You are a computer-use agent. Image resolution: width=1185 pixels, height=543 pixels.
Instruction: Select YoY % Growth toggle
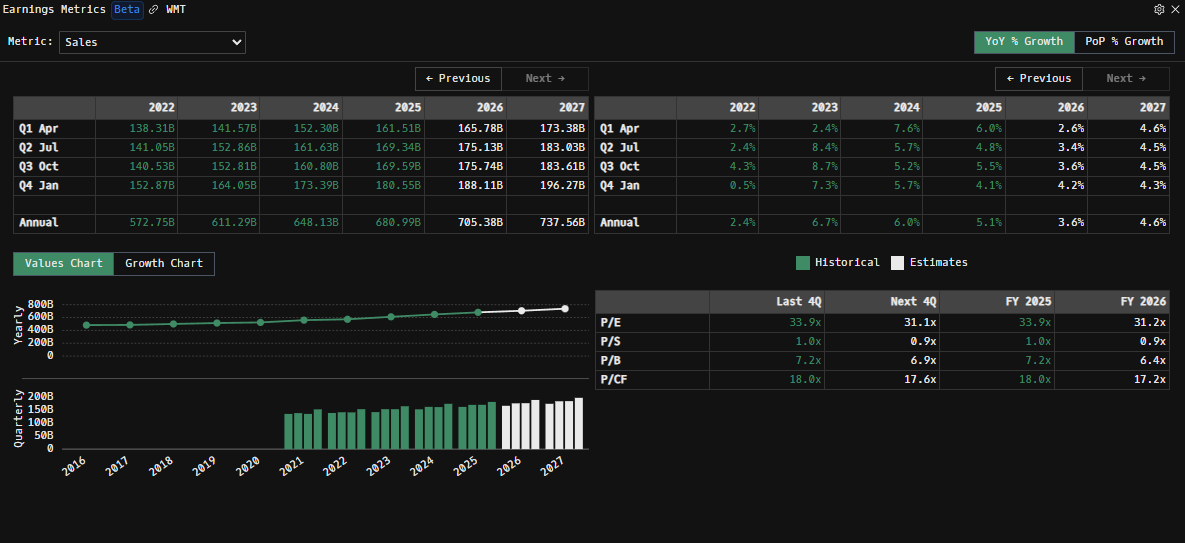coord(1024,42)
